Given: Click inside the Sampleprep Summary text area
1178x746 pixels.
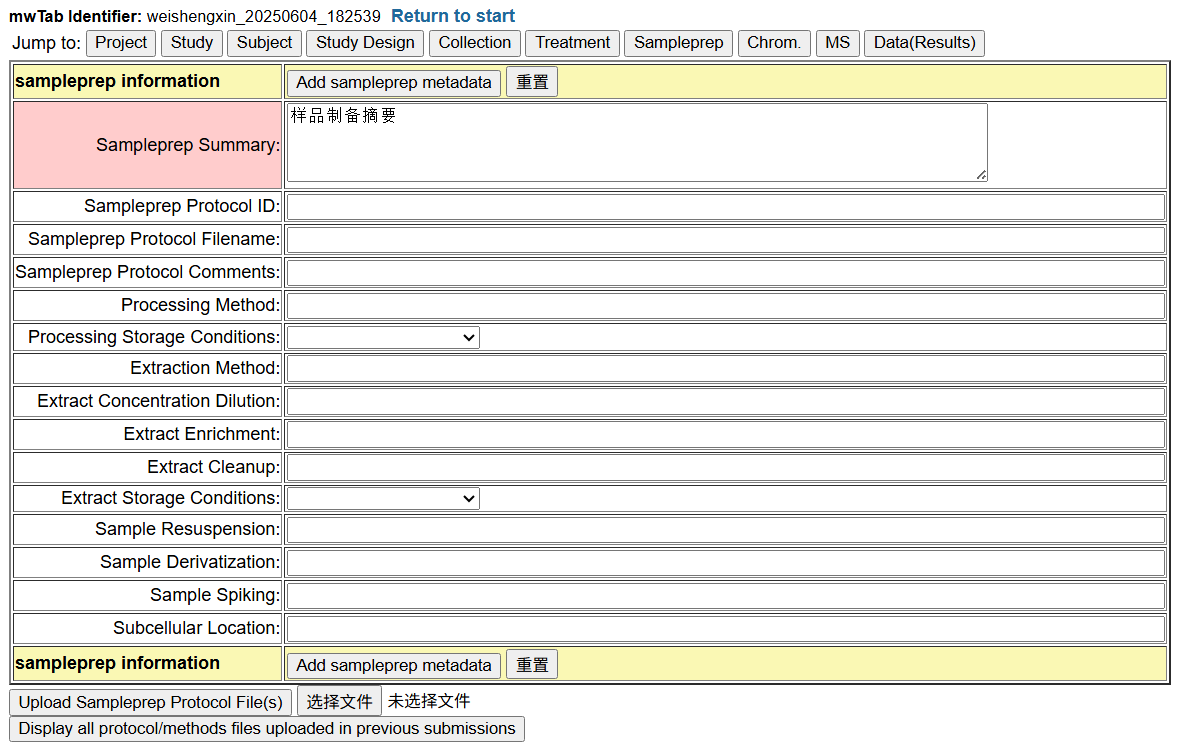Looking at the screenshot, I should pyautogui.click(x=636, y=143).
